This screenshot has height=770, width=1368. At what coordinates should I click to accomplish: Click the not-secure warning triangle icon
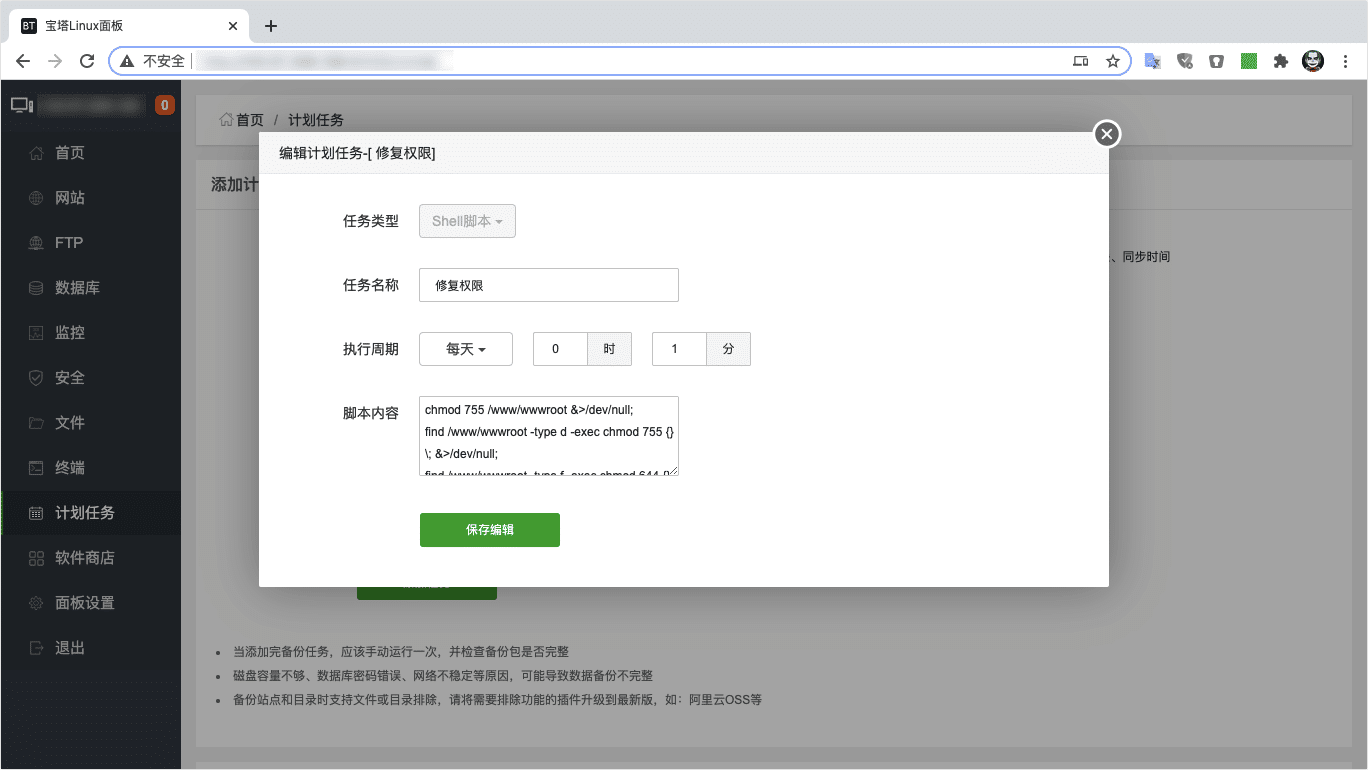(127, 61)
